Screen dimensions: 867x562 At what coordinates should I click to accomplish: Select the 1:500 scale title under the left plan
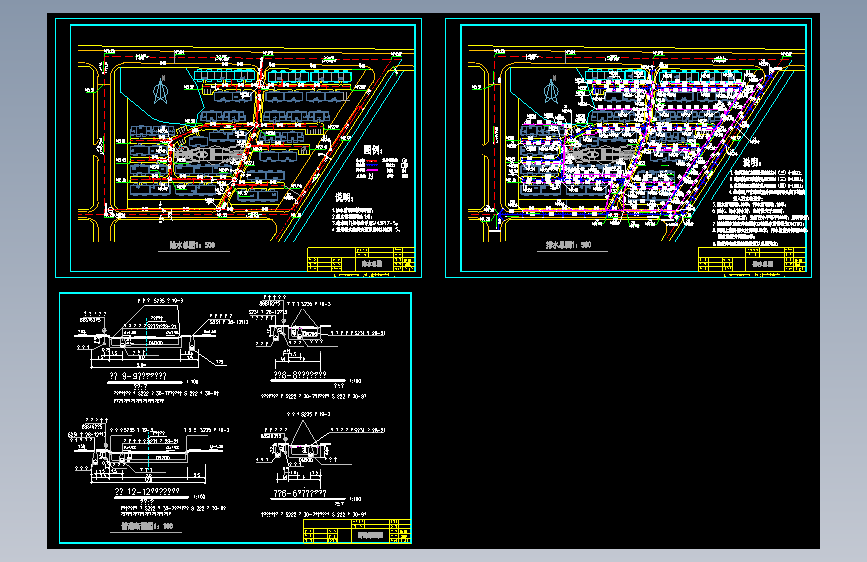point(192,245)
